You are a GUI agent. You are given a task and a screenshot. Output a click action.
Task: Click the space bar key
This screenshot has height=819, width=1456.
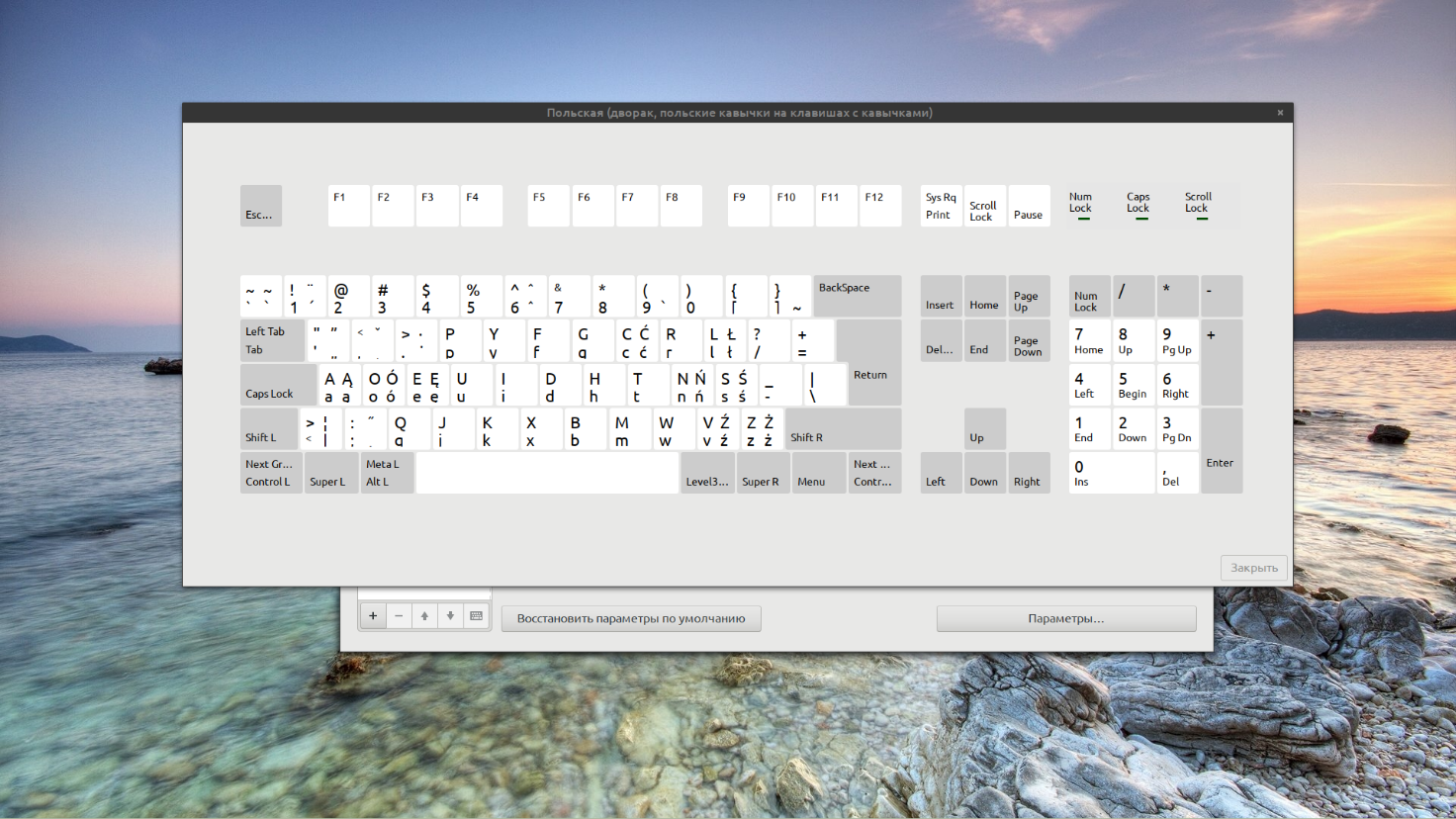pos(547,473)
